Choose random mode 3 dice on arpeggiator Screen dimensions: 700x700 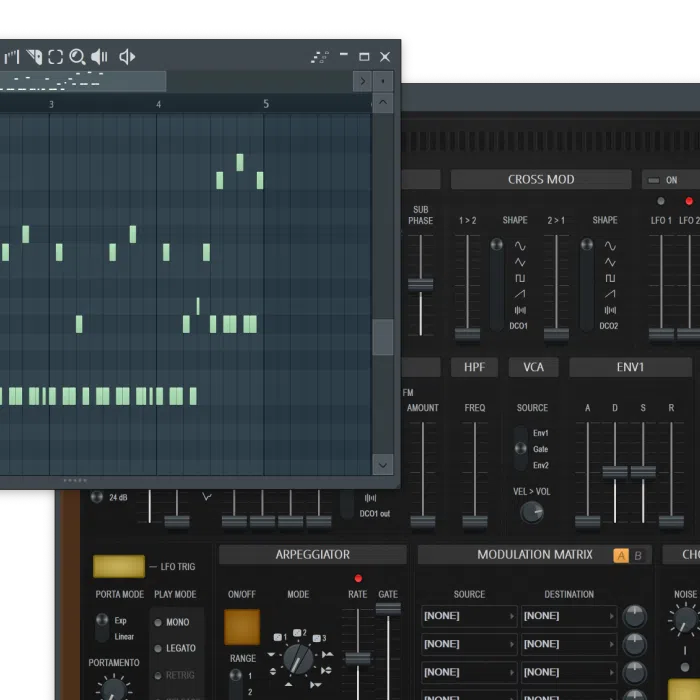[319, 638]
